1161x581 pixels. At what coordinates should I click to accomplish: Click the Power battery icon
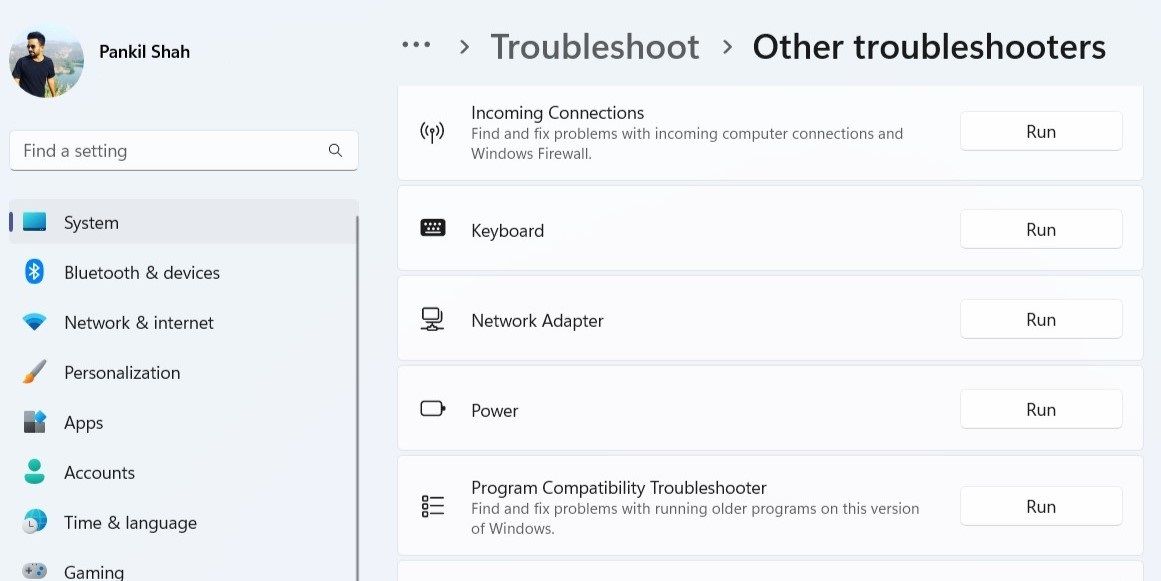coord(431,408)
